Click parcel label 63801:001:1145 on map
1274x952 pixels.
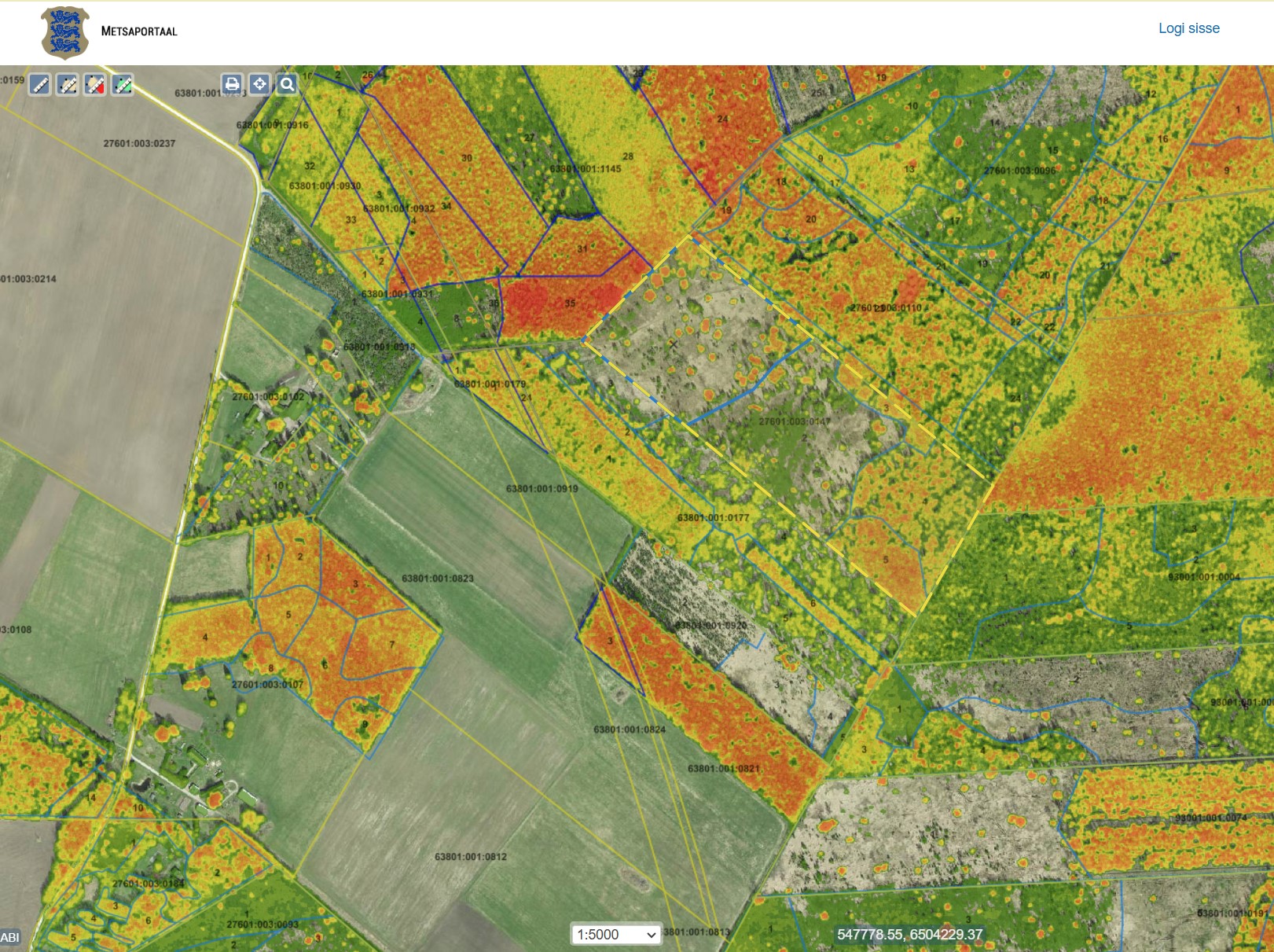(x=586, y=169)
